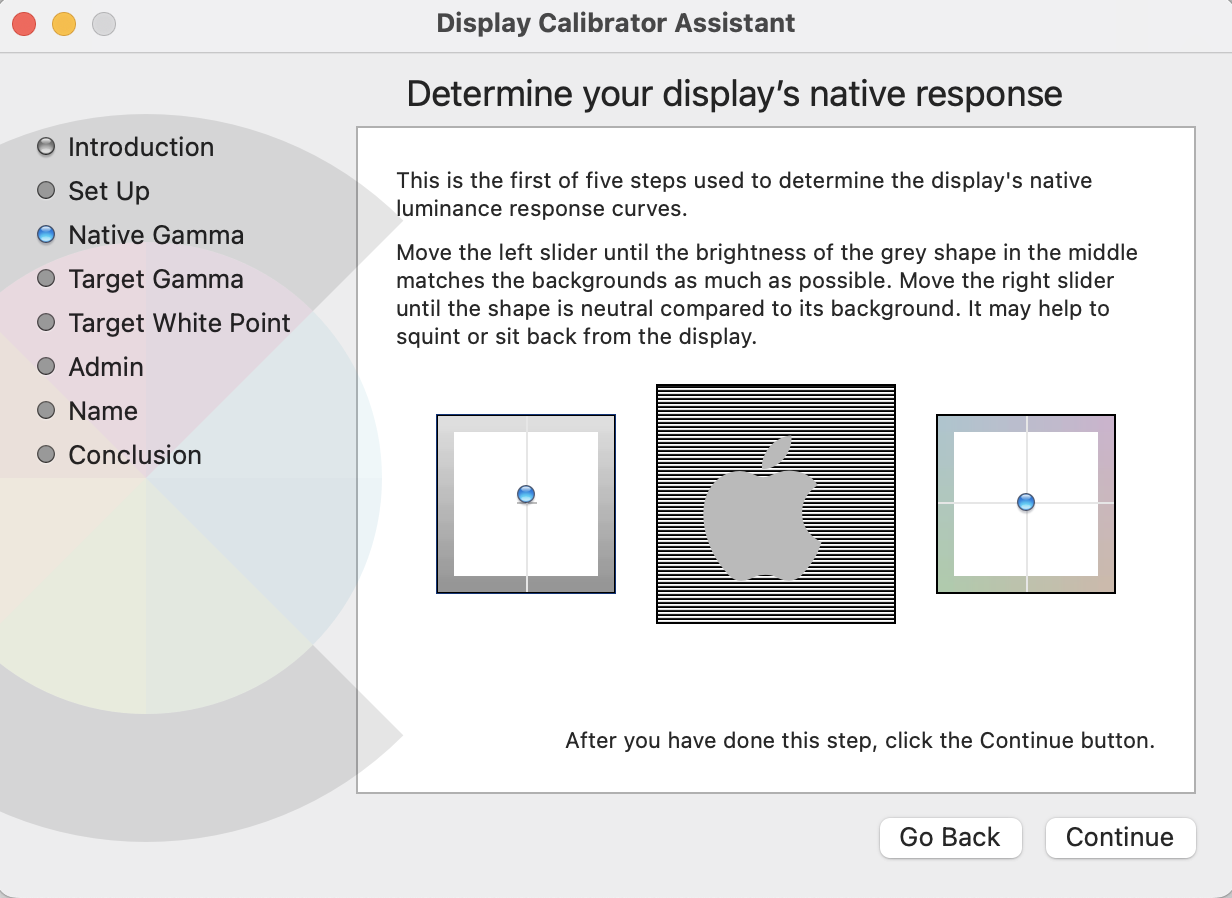Click the 'Determine your display's native response' heading

735,94
